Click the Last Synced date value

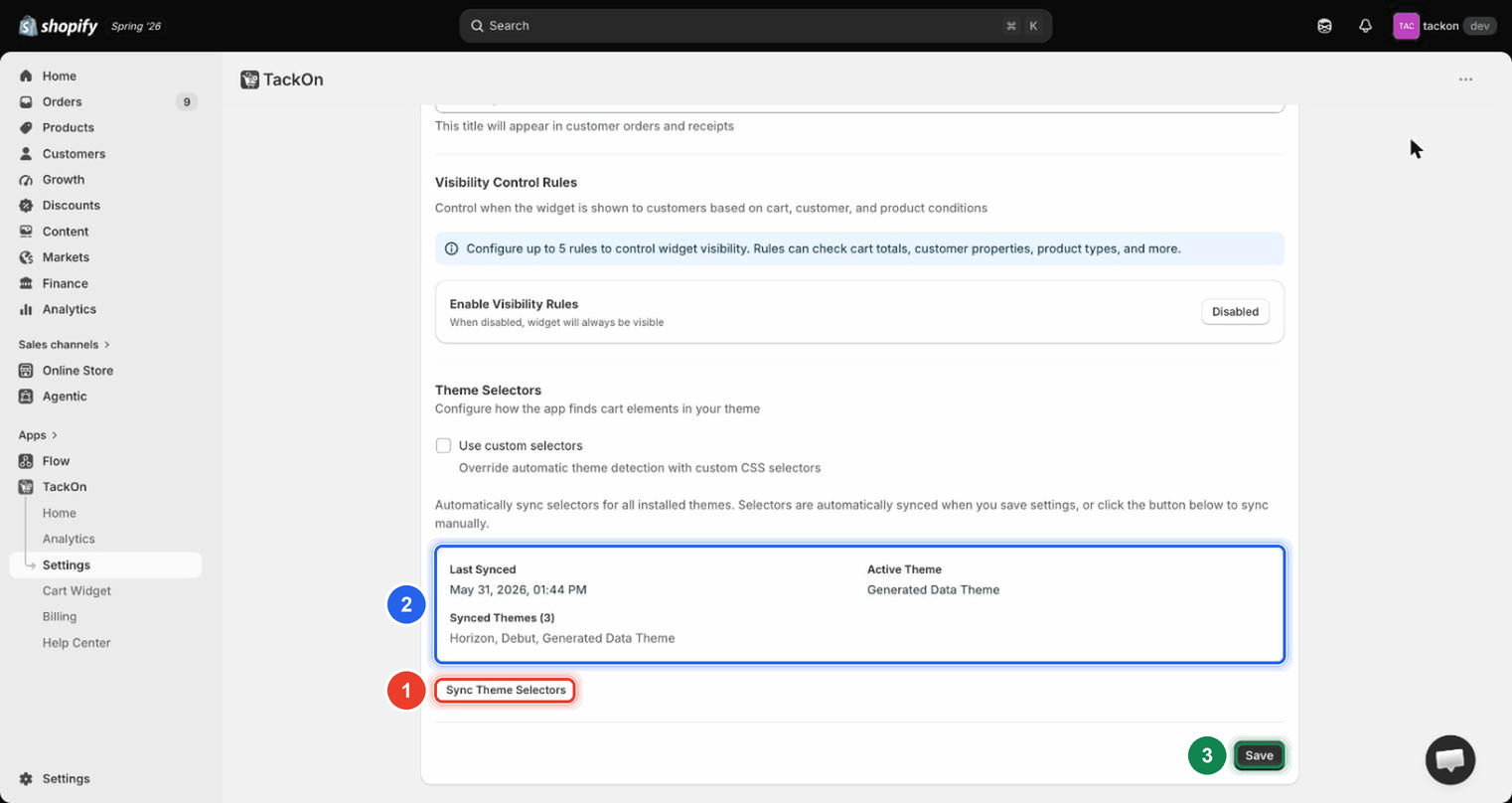518,589
